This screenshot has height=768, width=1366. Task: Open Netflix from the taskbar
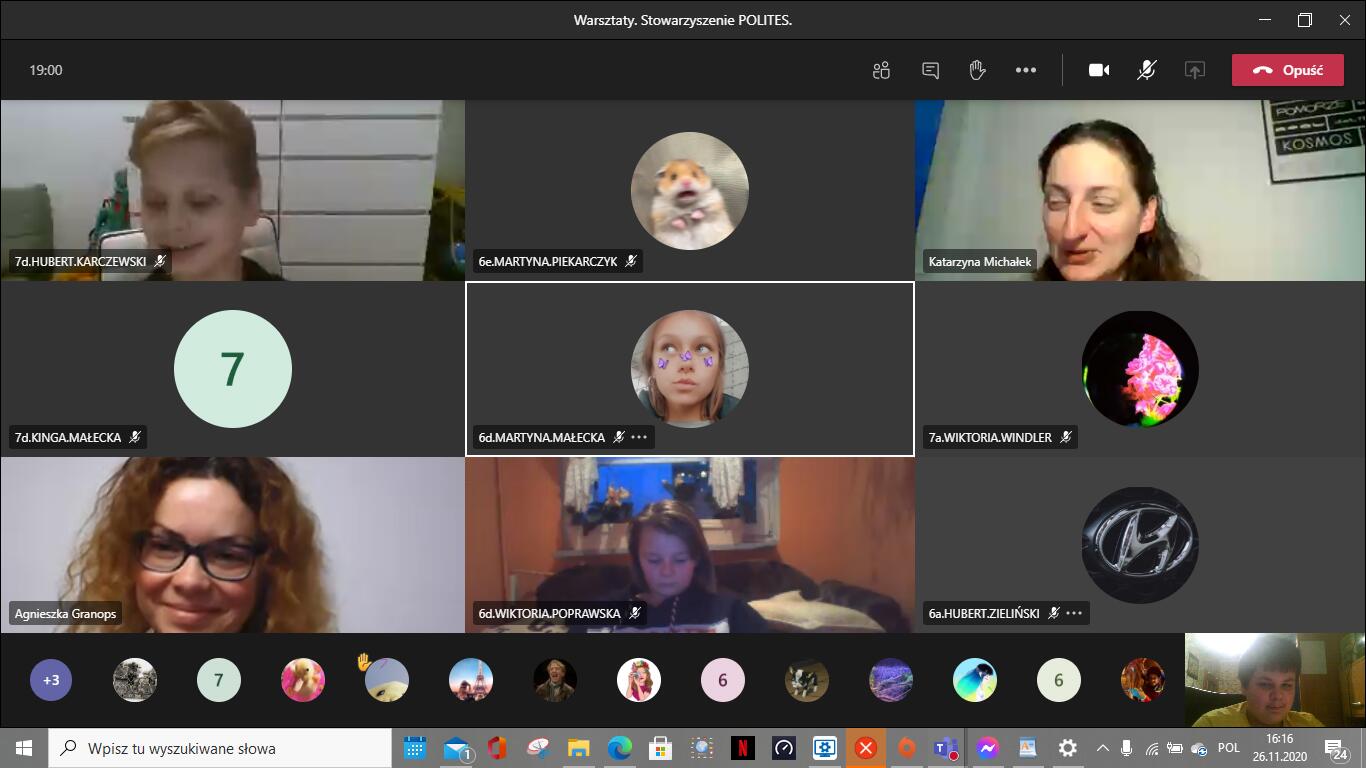(x=742, y=748)
